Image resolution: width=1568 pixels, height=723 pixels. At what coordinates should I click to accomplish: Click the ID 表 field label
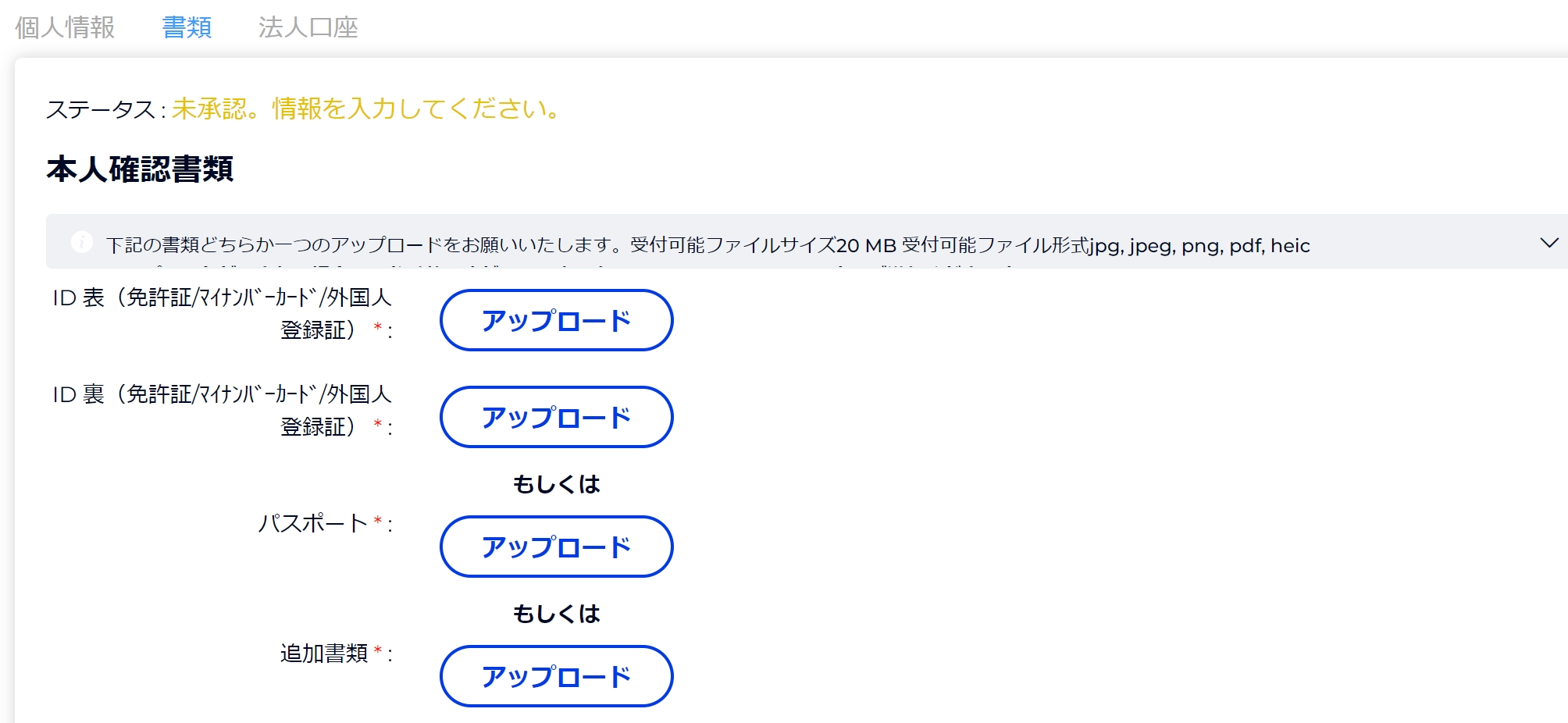(222, 313)
